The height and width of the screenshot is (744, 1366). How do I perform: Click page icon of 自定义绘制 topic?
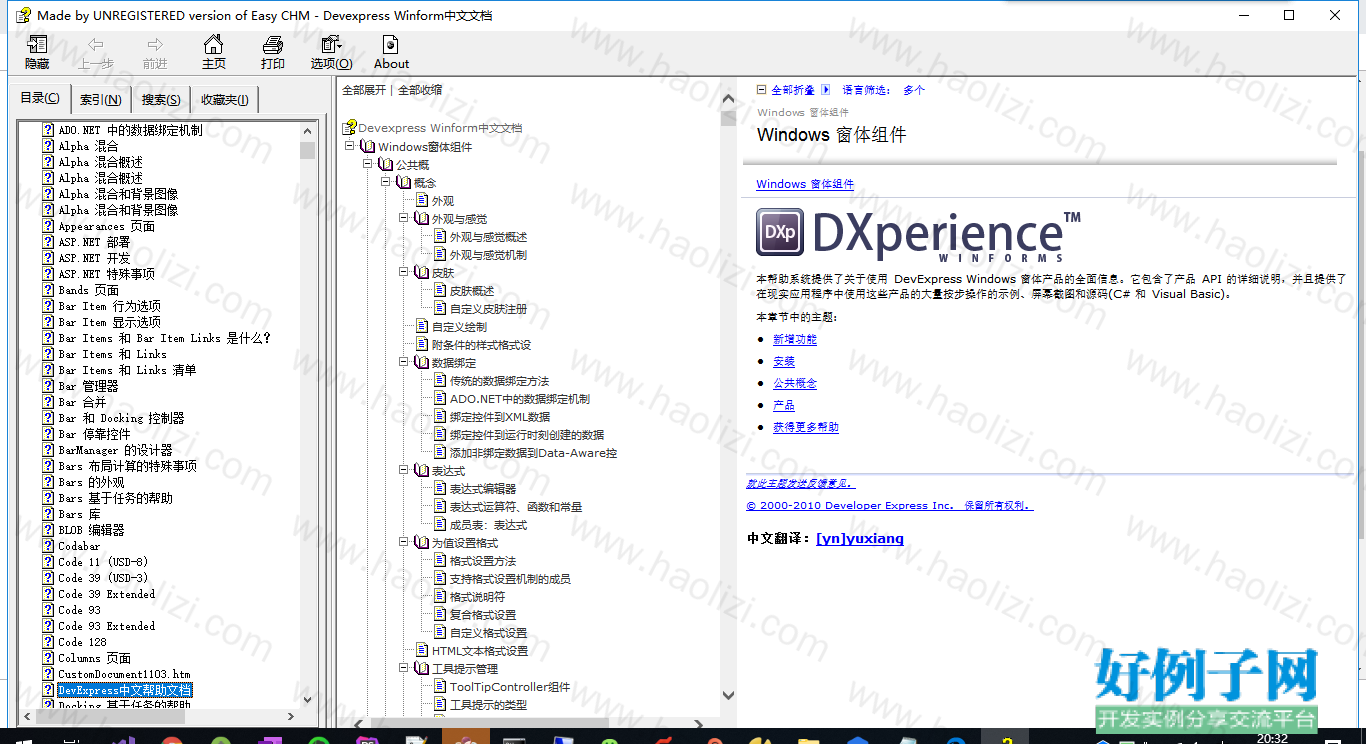click(422, 327)
